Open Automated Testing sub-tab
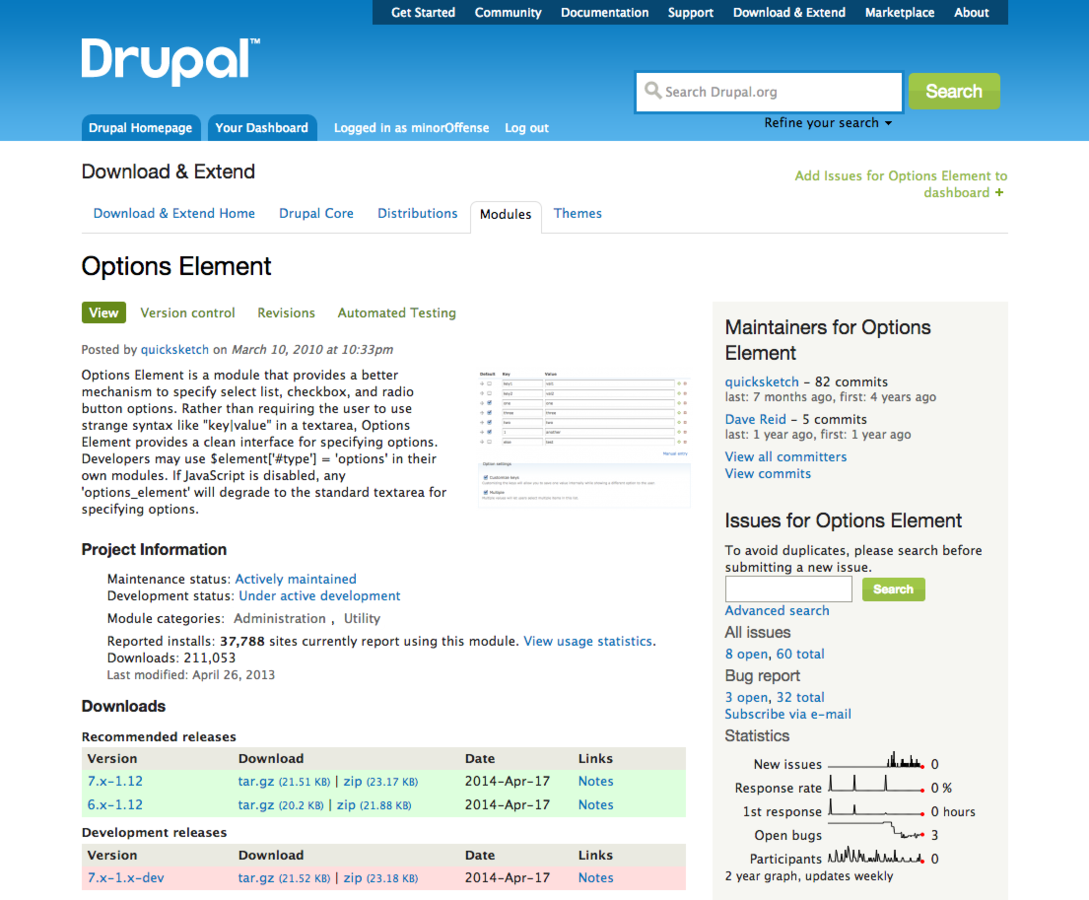1089x900 pixels. pos(397,313)
